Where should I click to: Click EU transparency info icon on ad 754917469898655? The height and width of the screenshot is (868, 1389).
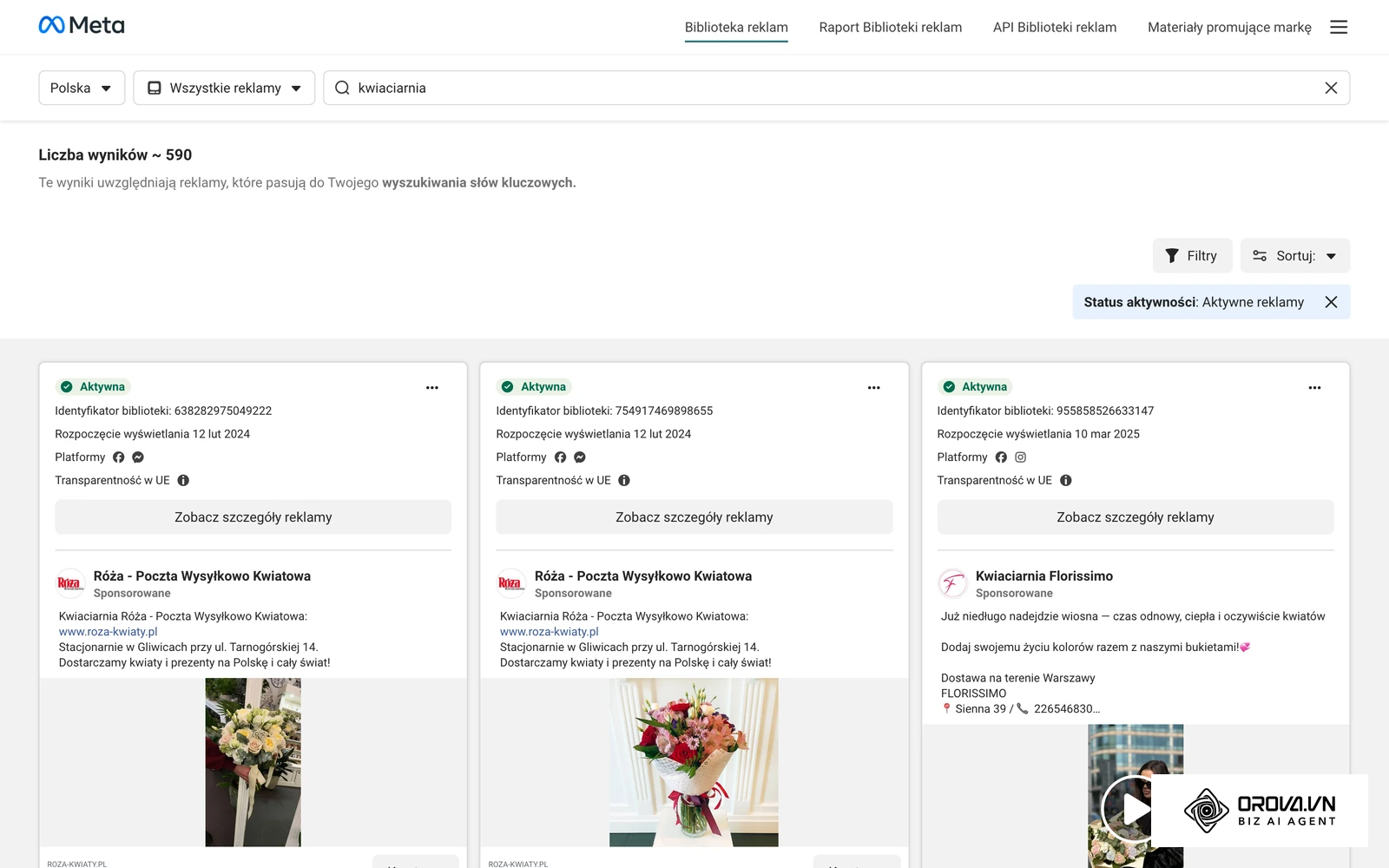point(624,480)
